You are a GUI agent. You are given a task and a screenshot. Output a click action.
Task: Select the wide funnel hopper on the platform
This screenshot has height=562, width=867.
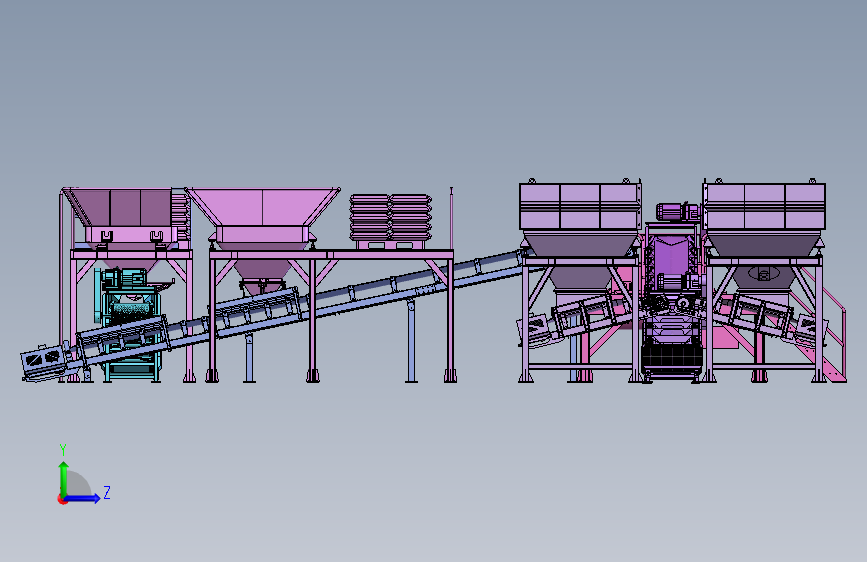pos(262,218)
